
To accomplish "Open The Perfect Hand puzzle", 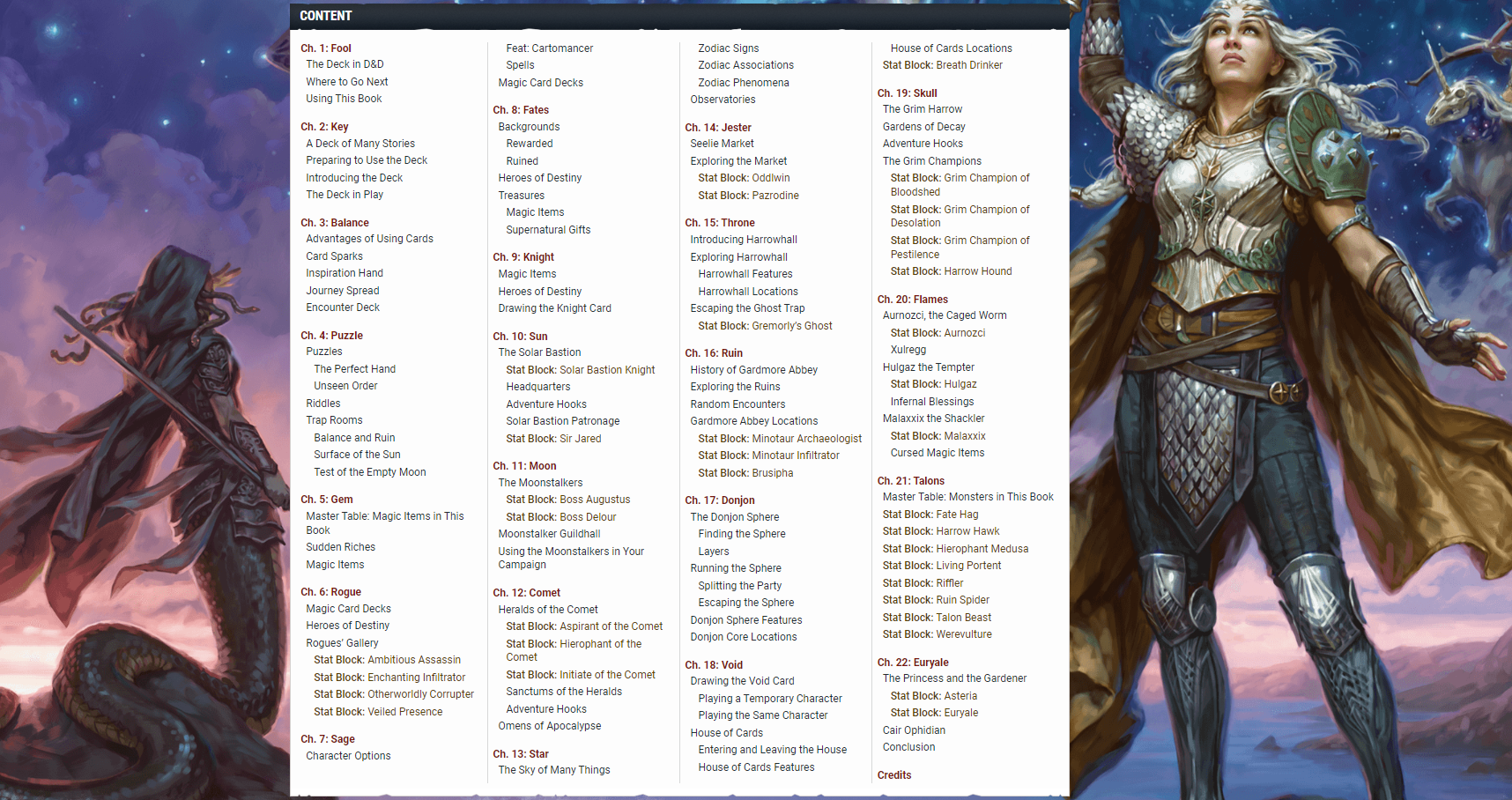I will point(354,369).
